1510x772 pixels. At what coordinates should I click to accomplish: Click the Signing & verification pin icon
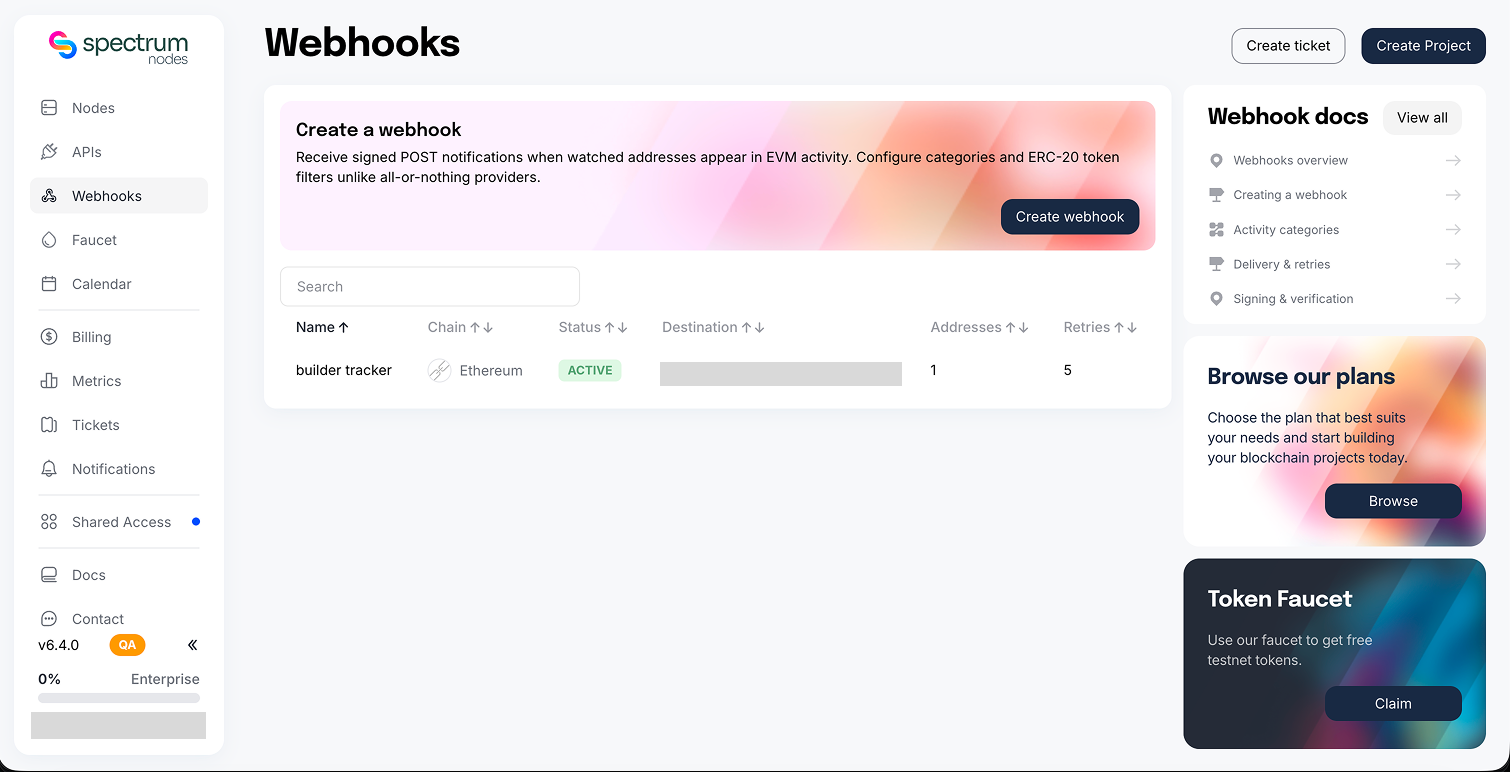click(x=1216, y=299)
